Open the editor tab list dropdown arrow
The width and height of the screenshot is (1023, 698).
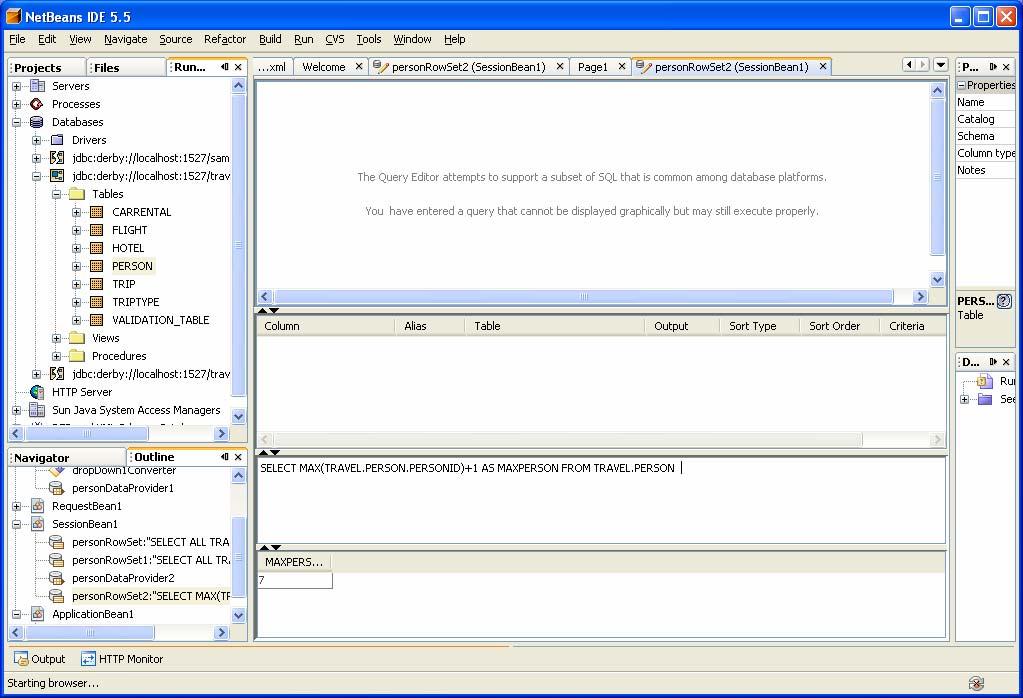[x=941, y=65]
